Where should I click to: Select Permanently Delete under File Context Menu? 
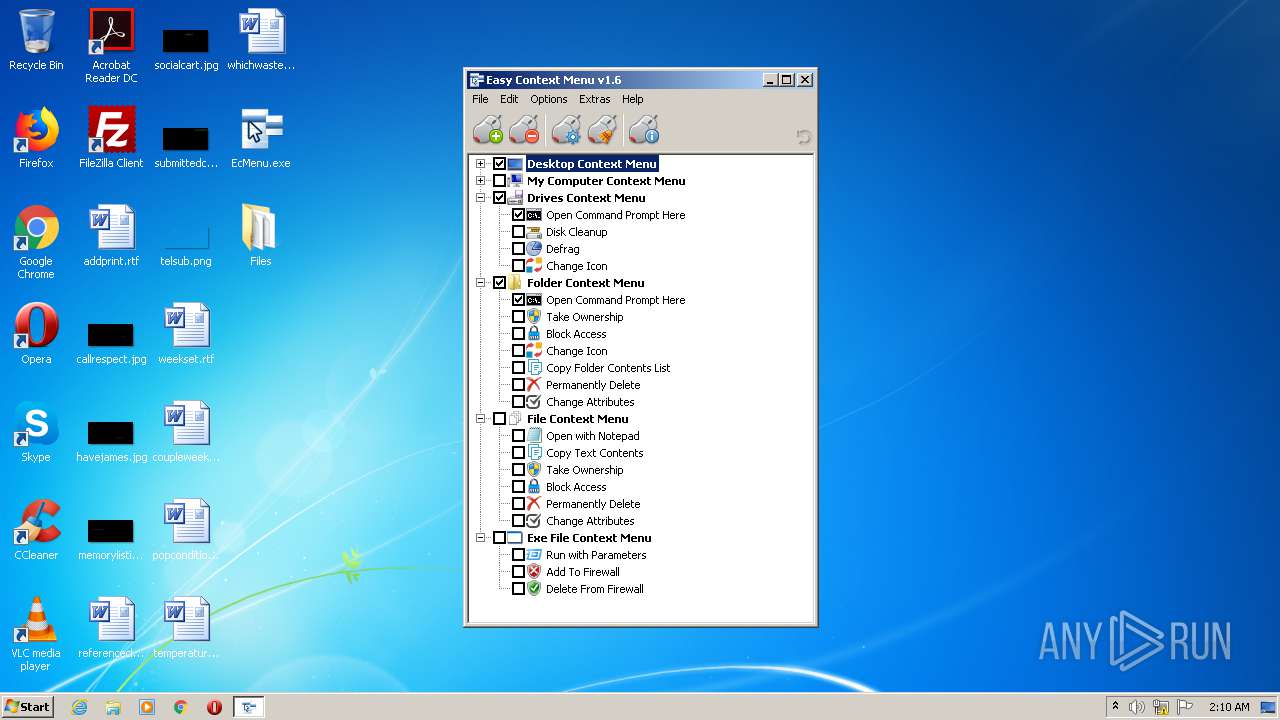point(593,504)
